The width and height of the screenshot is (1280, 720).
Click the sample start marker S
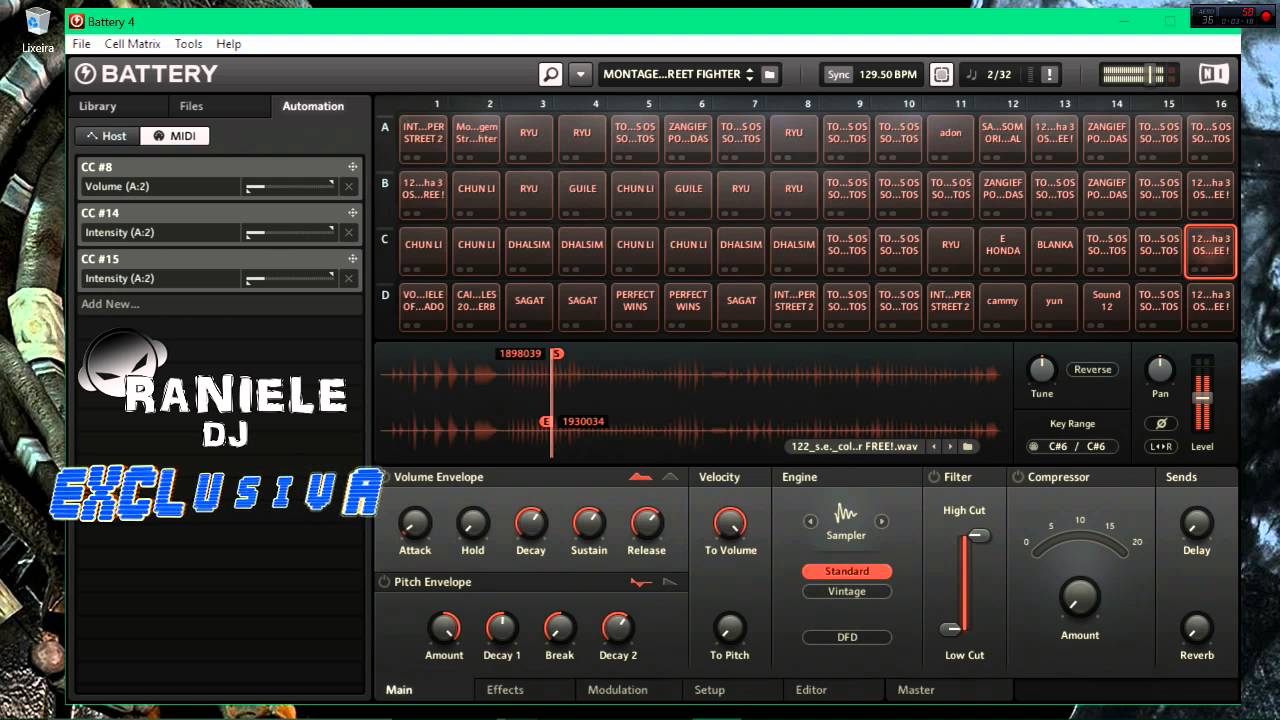(x=557, y=353)
